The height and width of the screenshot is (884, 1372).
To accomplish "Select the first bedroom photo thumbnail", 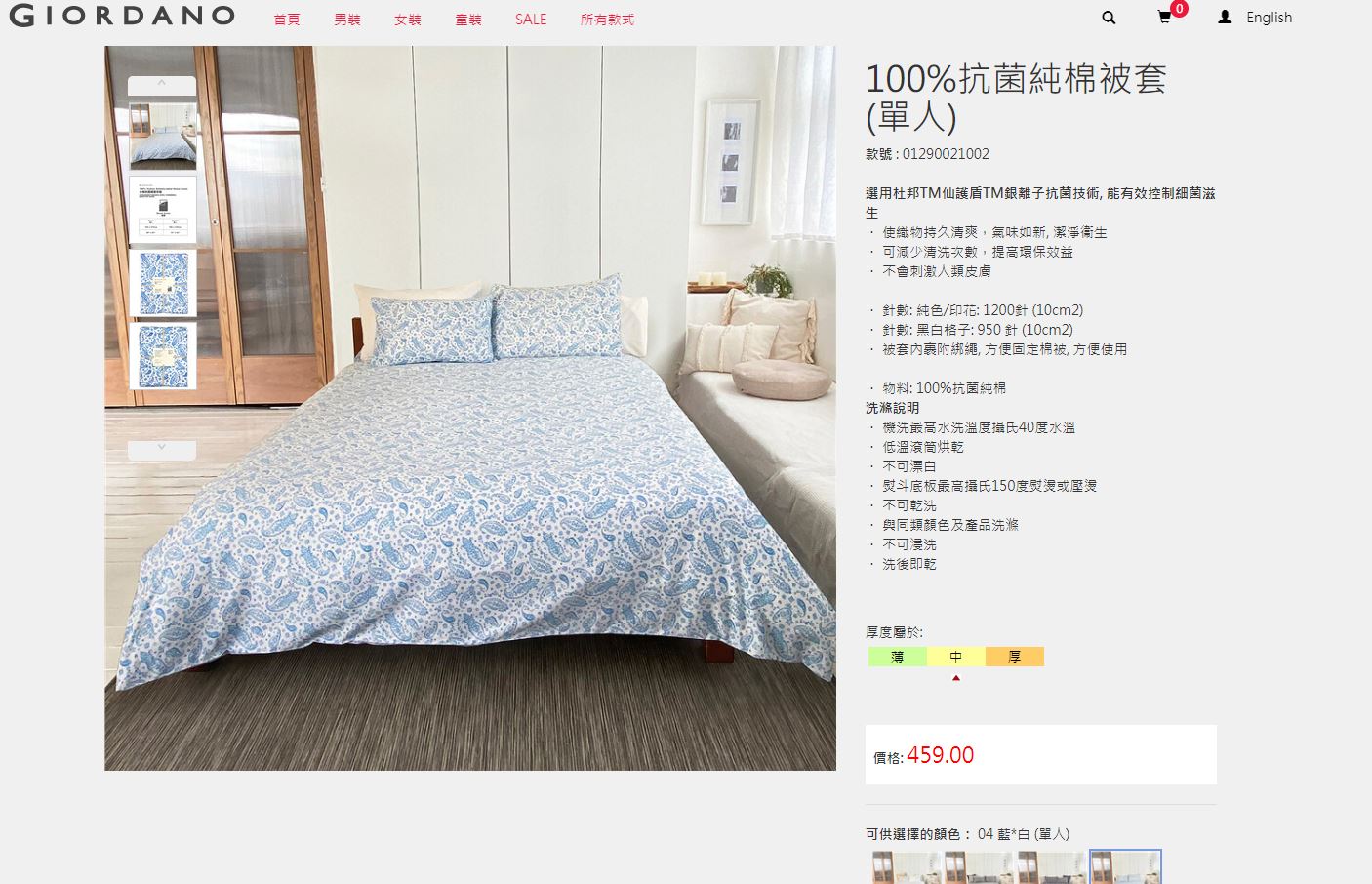I will pos(163,136).
